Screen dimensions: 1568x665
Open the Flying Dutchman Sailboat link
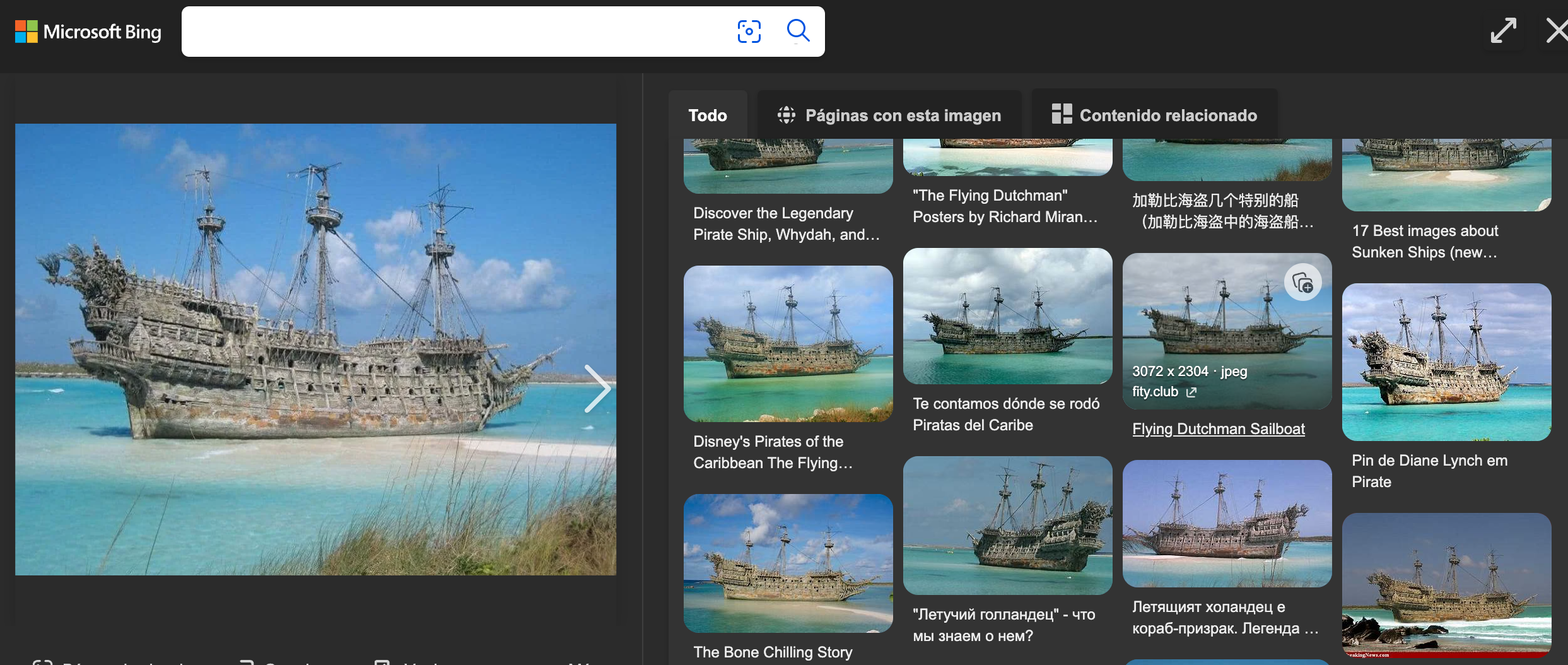[x=1218, y=429]
